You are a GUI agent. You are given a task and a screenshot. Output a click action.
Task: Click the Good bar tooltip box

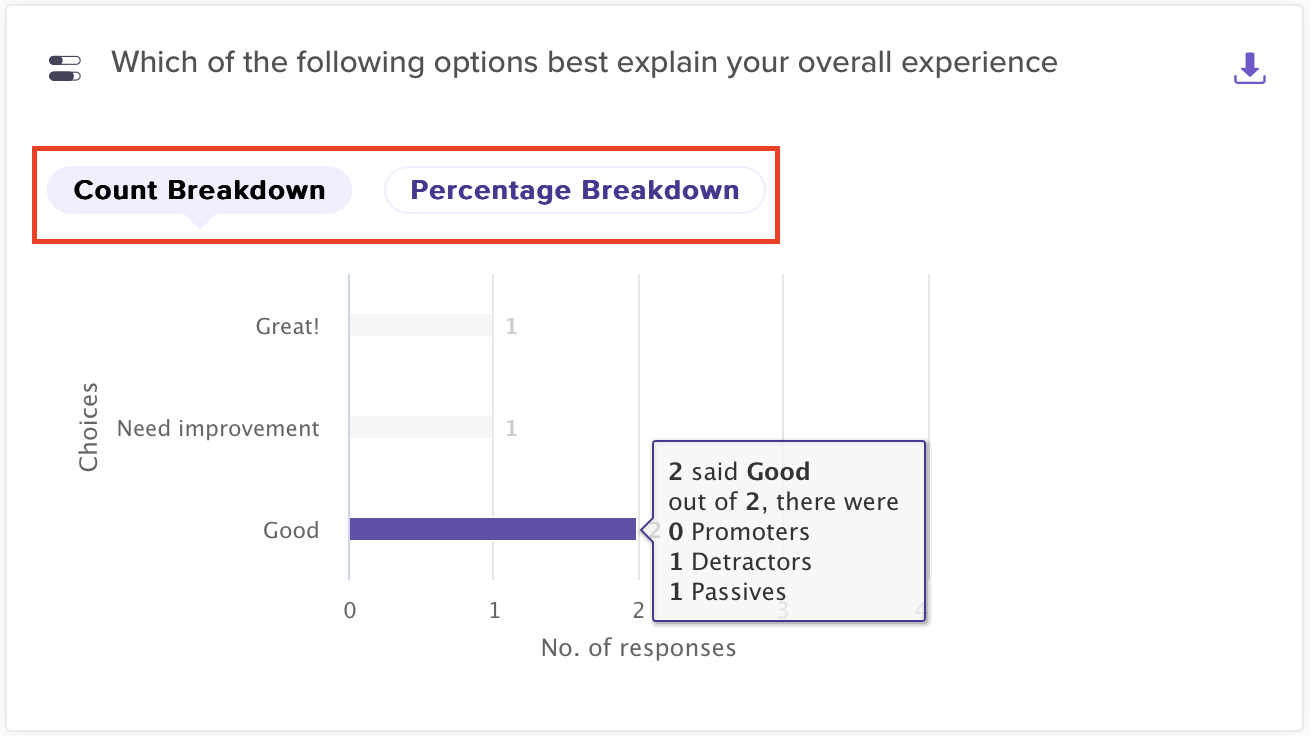click(x=788, y=530)
